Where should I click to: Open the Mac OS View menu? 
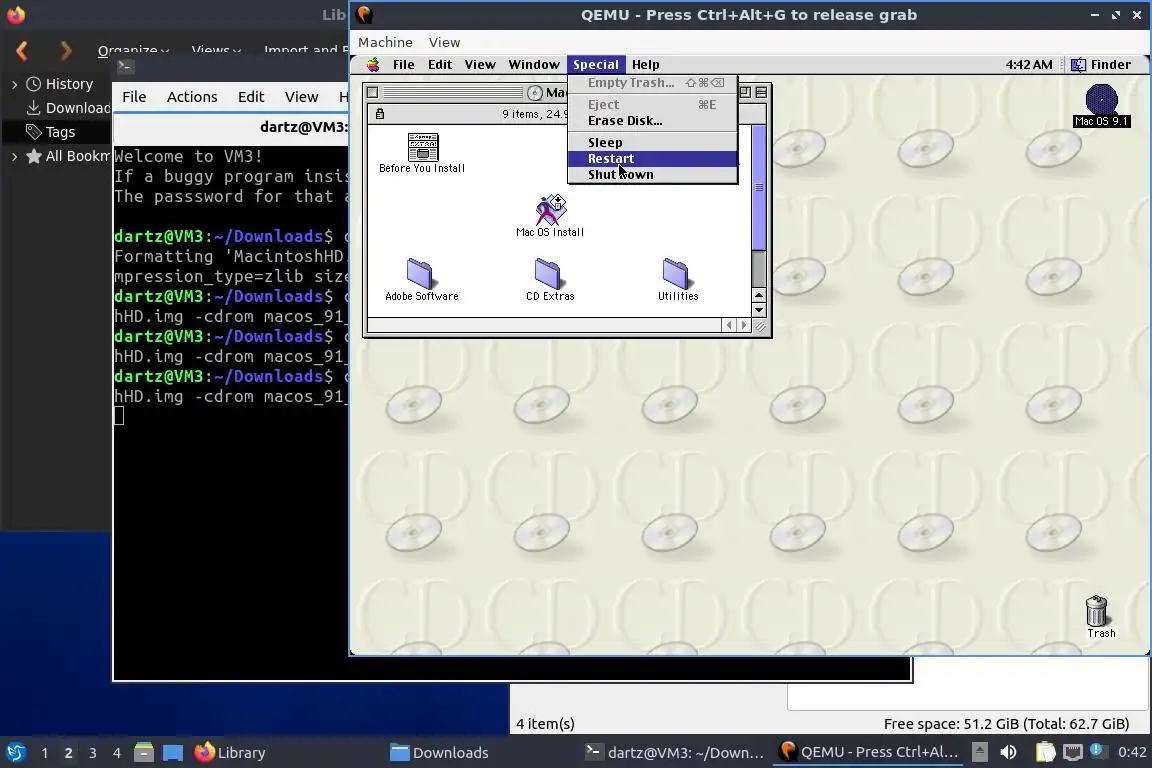pyautogui.click(x=480, y=65)
